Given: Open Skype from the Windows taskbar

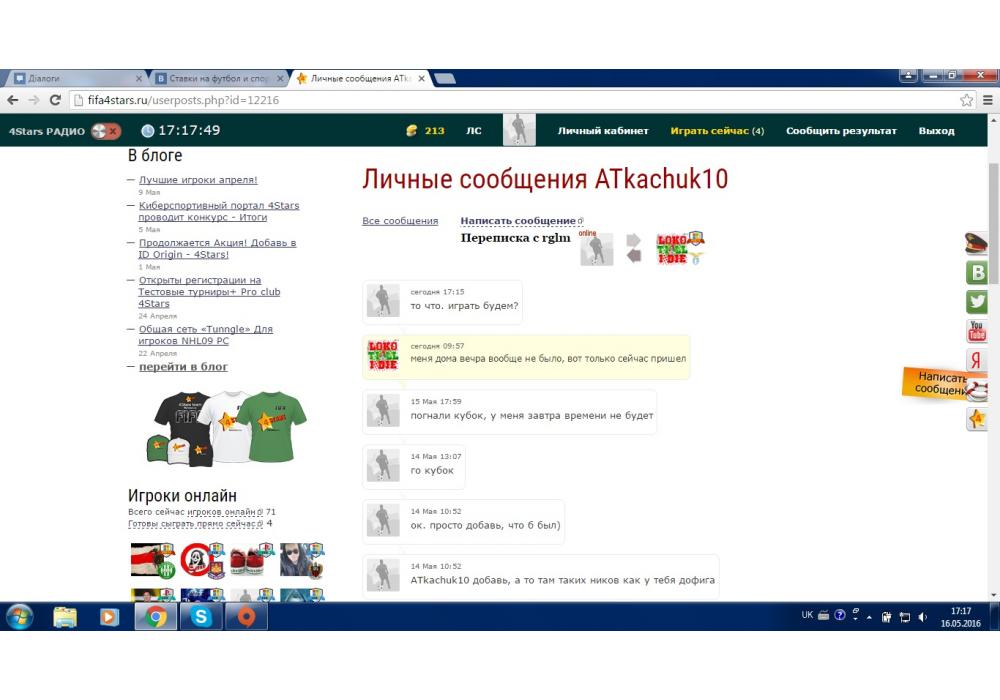Looking at the screenshot, I should tap(201, 617).
